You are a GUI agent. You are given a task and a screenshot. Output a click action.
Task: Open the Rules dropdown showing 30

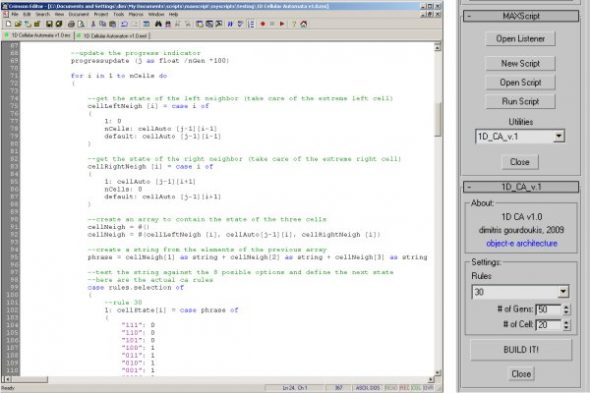(x=520, y=292)
